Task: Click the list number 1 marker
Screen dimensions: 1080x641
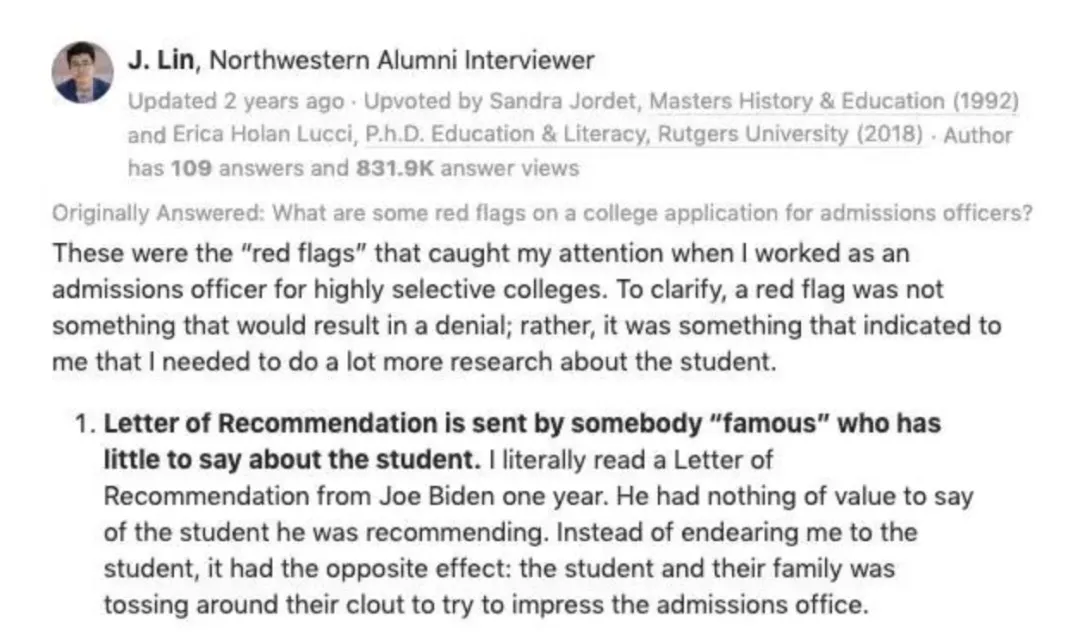Action: point(84,424)
